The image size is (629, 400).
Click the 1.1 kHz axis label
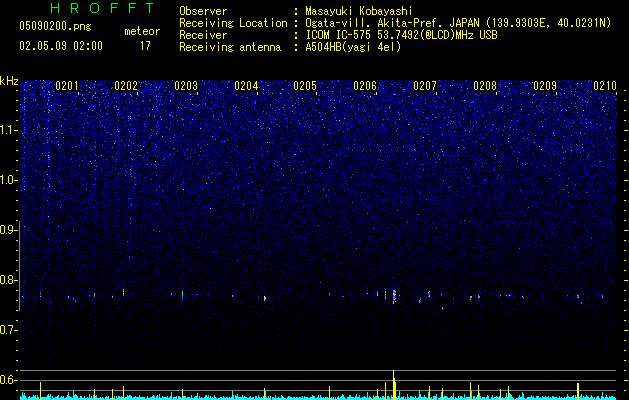(8, 130)
